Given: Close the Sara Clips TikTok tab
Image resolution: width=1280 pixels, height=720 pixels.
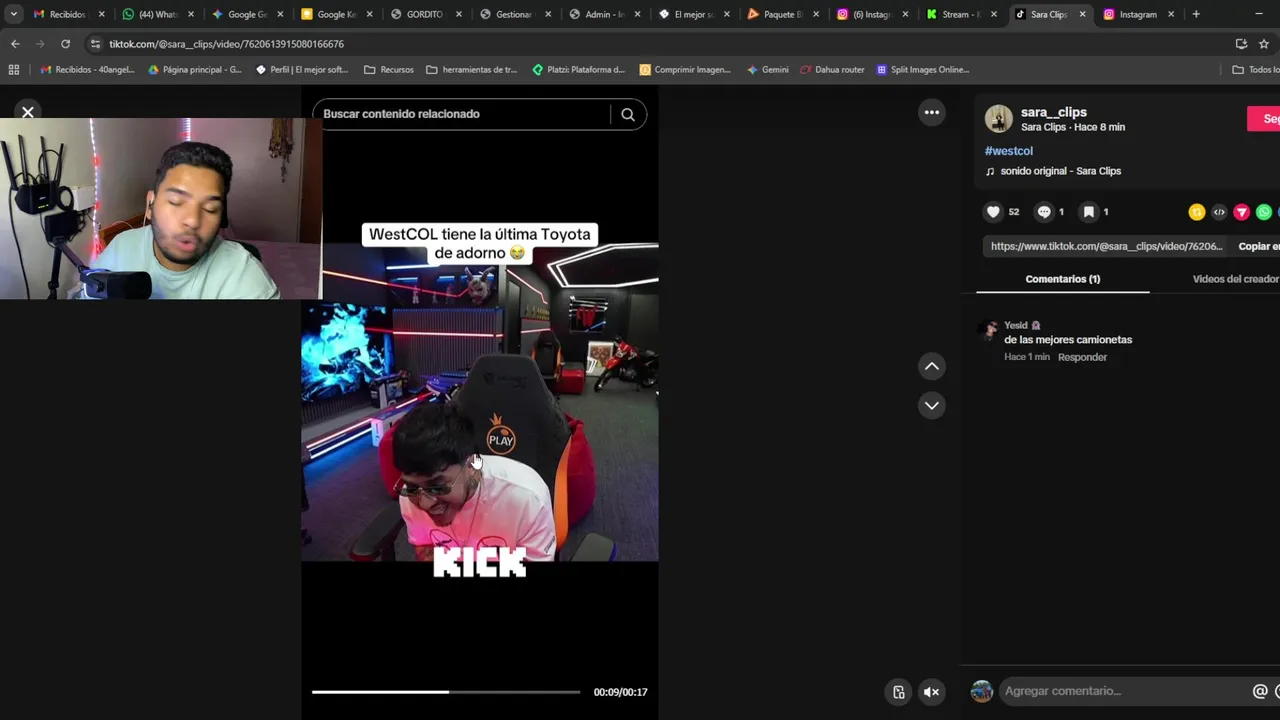Looking at the screenshot, I should 1082,14.
